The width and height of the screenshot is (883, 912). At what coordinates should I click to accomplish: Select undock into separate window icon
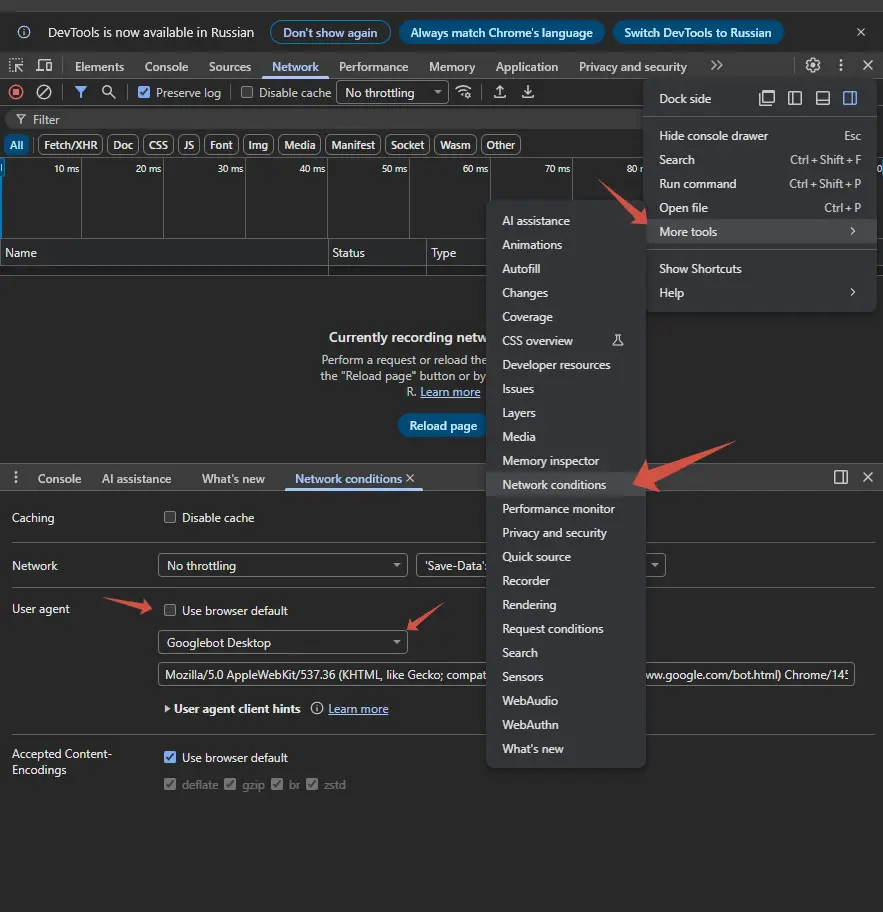coord(767,99)
